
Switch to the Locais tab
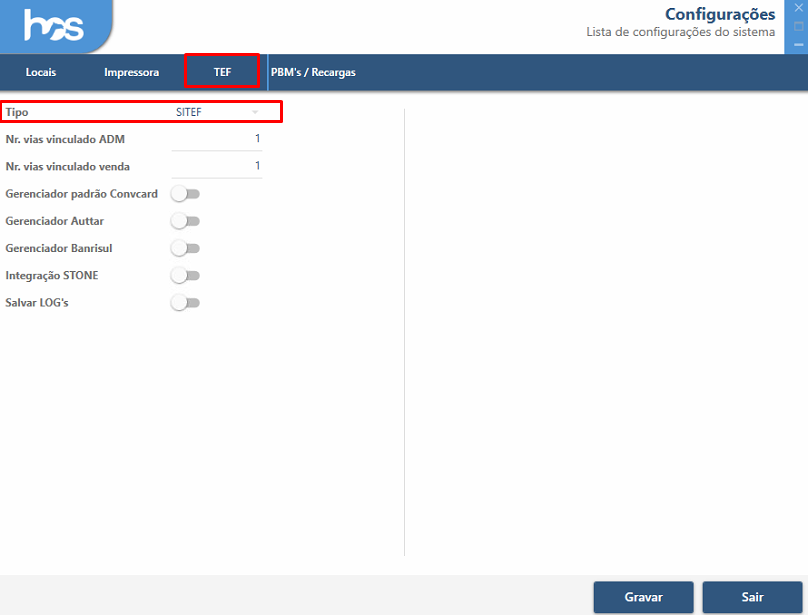point(41,72)
